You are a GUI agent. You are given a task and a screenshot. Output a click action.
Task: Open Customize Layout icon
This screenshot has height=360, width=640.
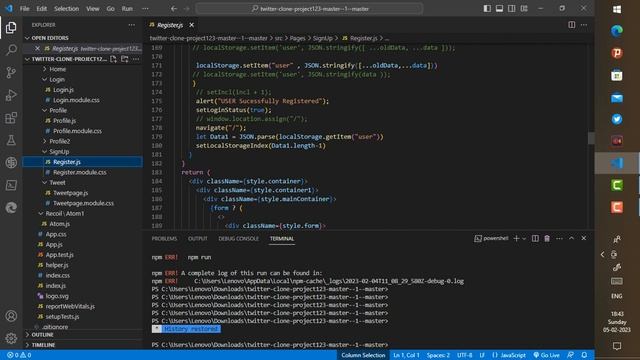coord(524,9)
